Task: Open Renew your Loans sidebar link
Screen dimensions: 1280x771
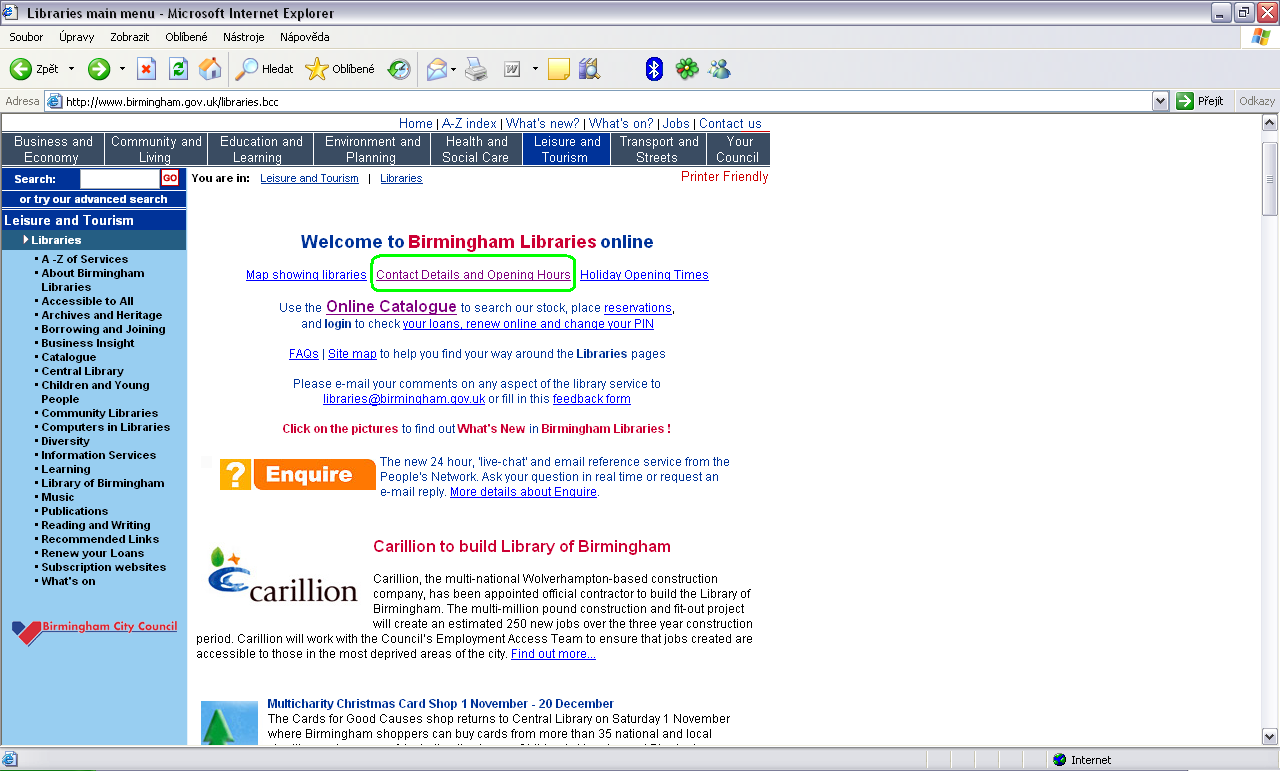Action: [92, 553]
